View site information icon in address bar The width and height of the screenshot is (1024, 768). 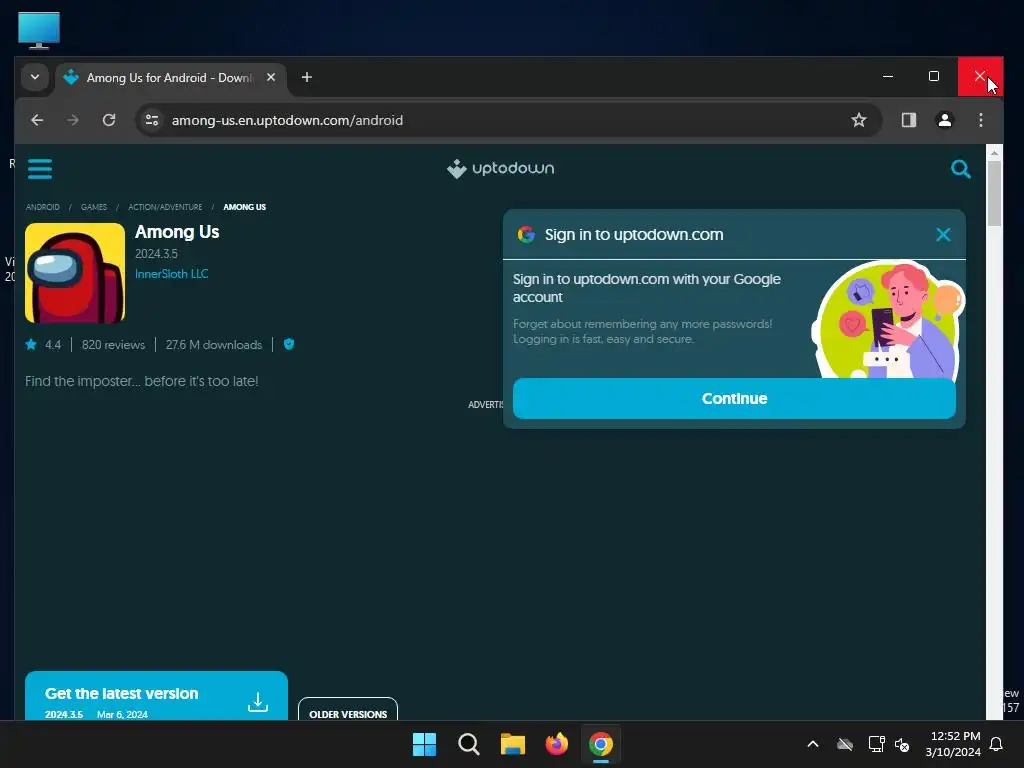pos(152,120)
